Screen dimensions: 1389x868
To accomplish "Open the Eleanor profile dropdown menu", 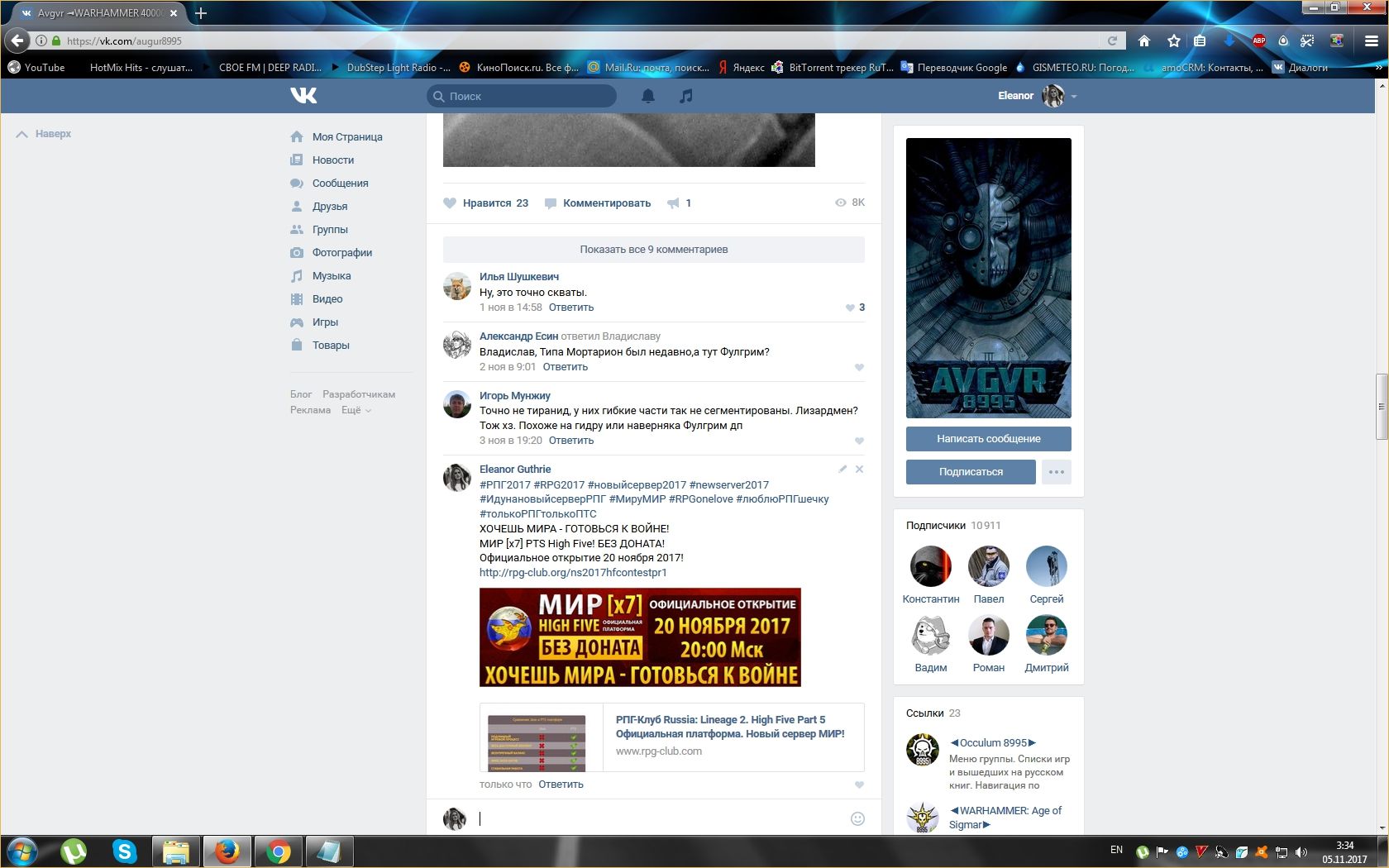I will 1073,97.
